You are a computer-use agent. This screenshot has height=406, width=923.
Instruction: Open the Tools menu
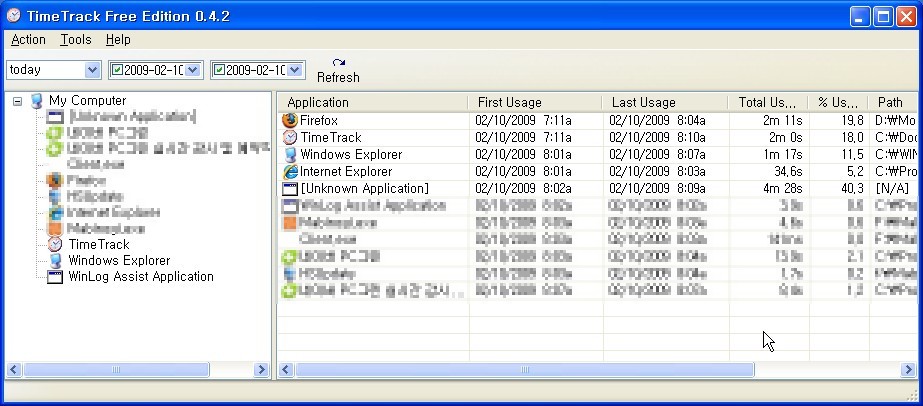pyautogui.click(x=76, y=40)
